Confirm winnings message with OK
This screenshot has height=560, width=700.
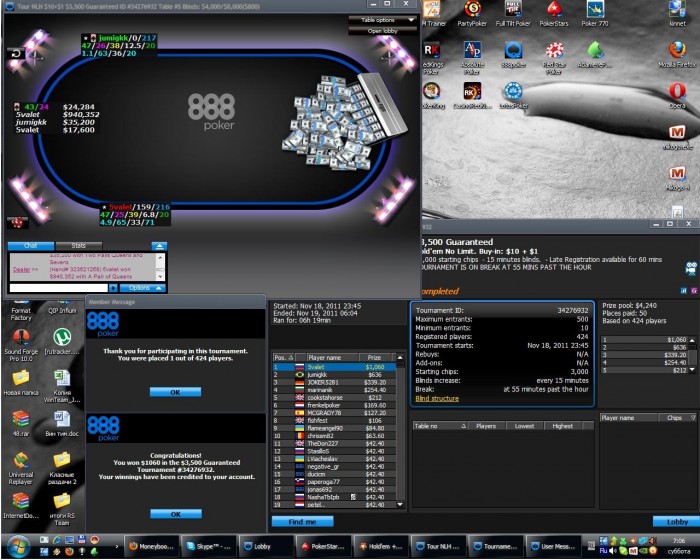pos(175,514)
